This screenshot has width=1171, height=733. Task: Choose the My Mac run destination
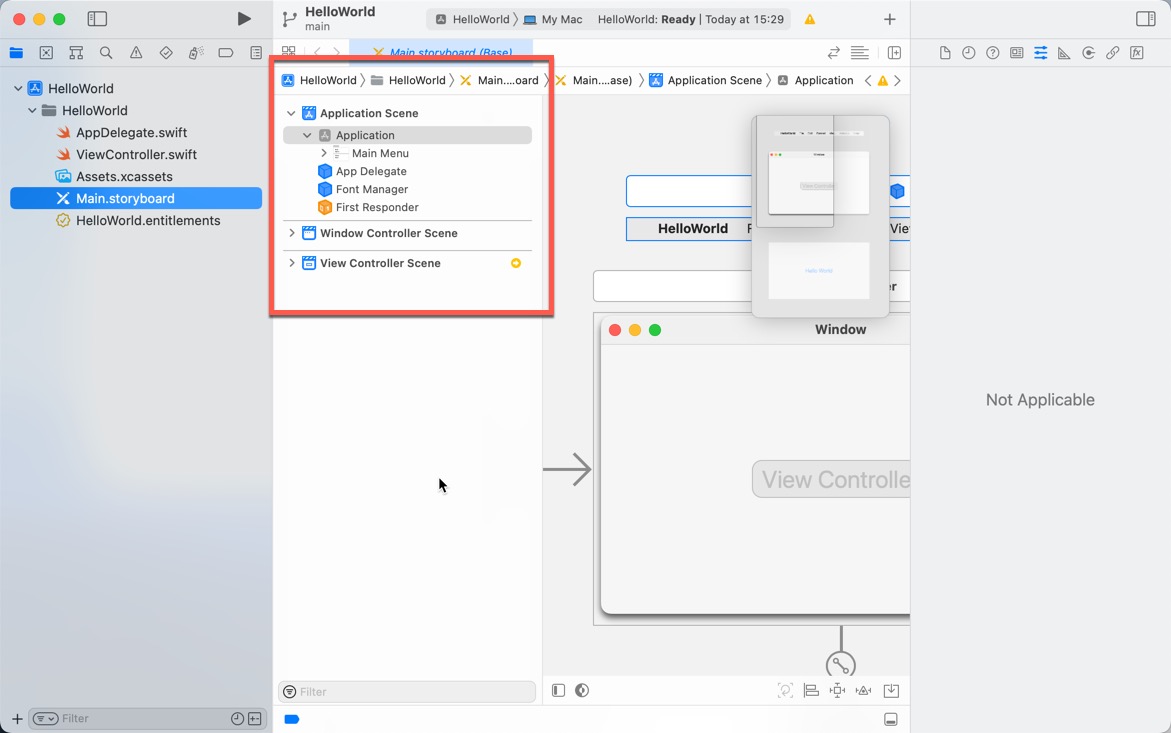(553, 19)
